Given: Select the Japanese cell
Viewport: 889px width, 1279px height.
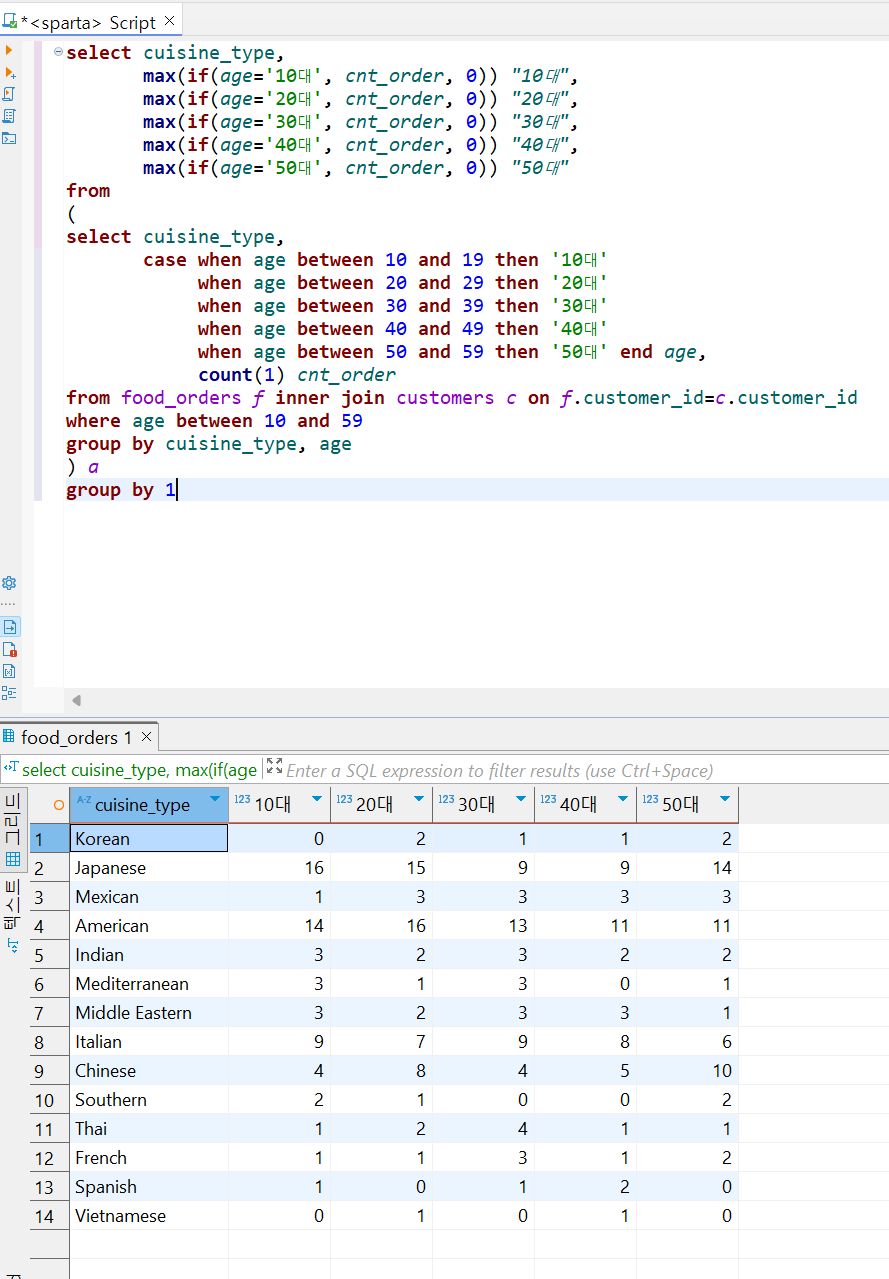Looking at the screenshot, I should point(149,868).
